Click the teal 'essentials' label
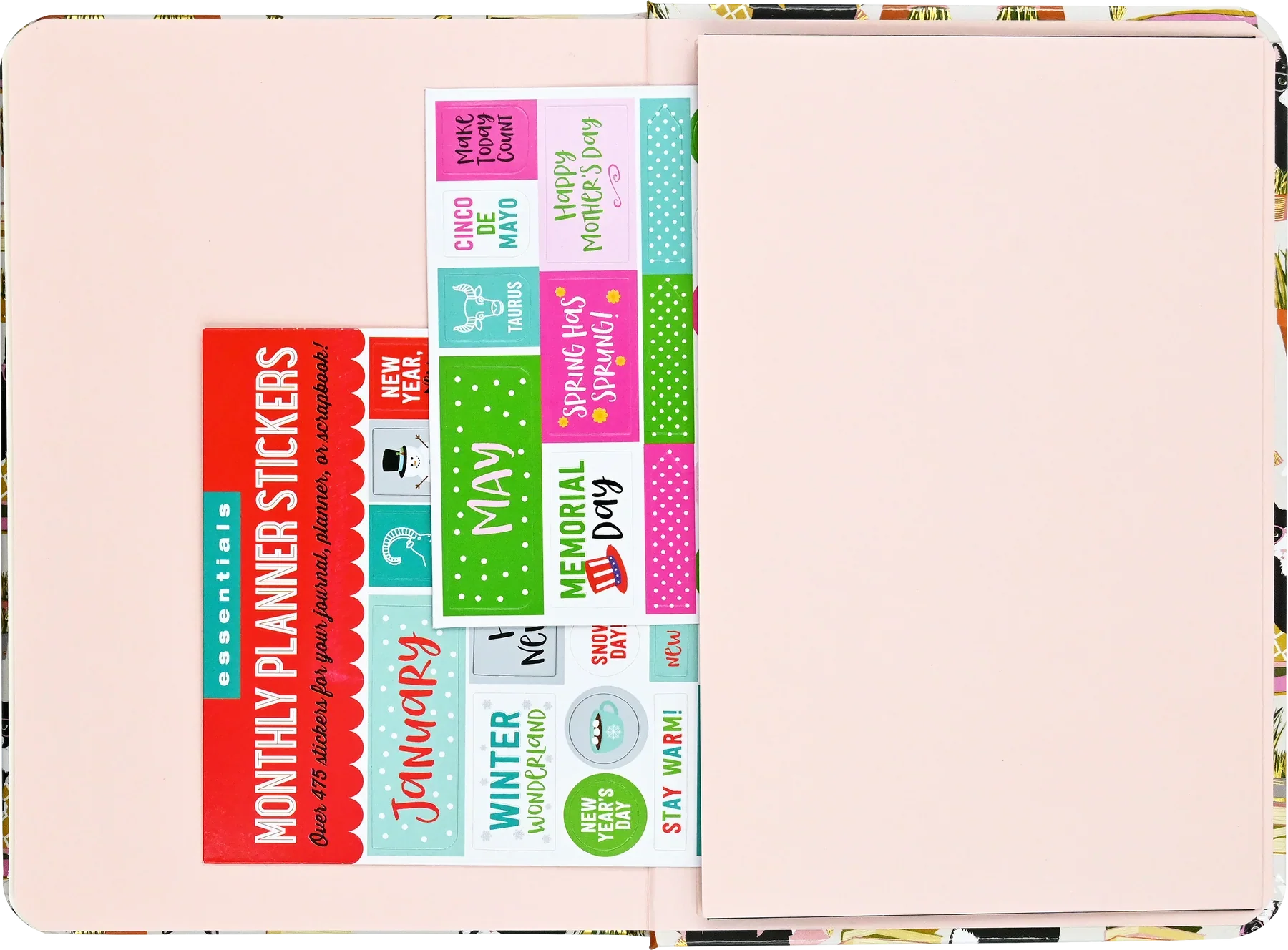 pos(222,595)
